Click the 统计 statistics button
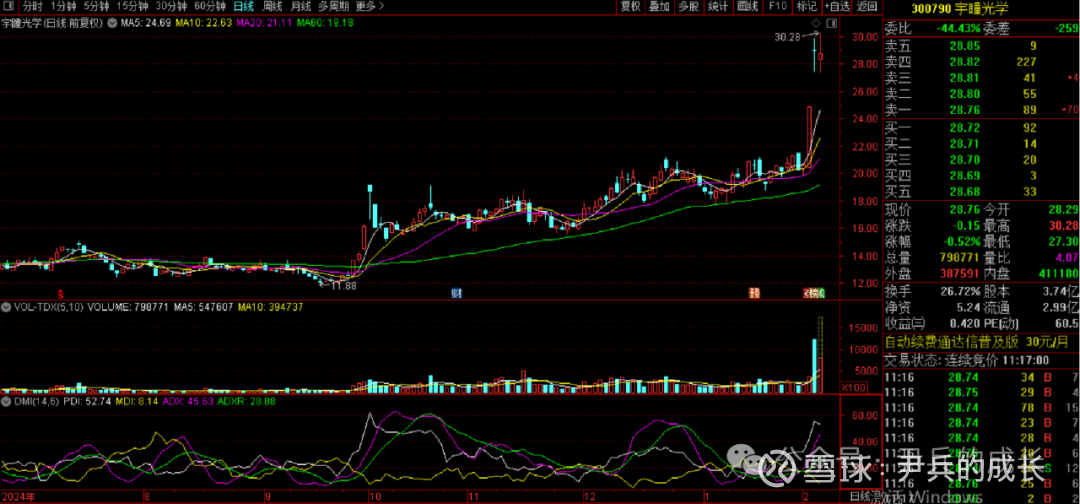1080x504 pixels. click(718, 7)
